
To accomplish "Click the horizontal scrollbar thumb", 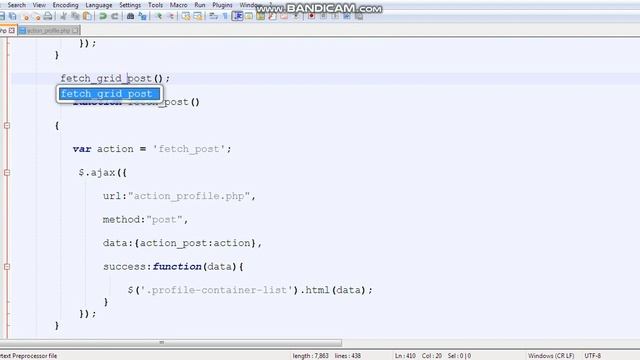I will pyautogui.click(x=171, y=342).
